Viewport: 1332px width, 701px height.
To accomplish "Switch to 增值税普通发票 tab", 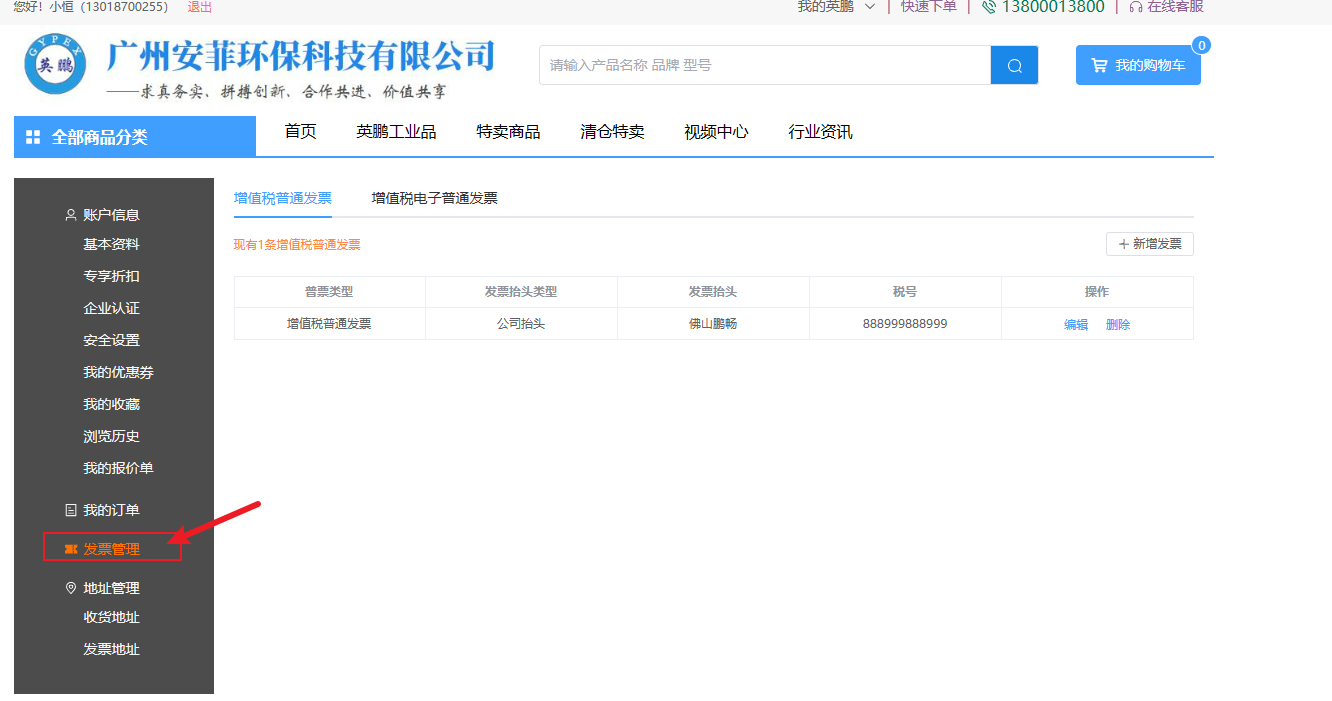I will click(x=283, y=198).
